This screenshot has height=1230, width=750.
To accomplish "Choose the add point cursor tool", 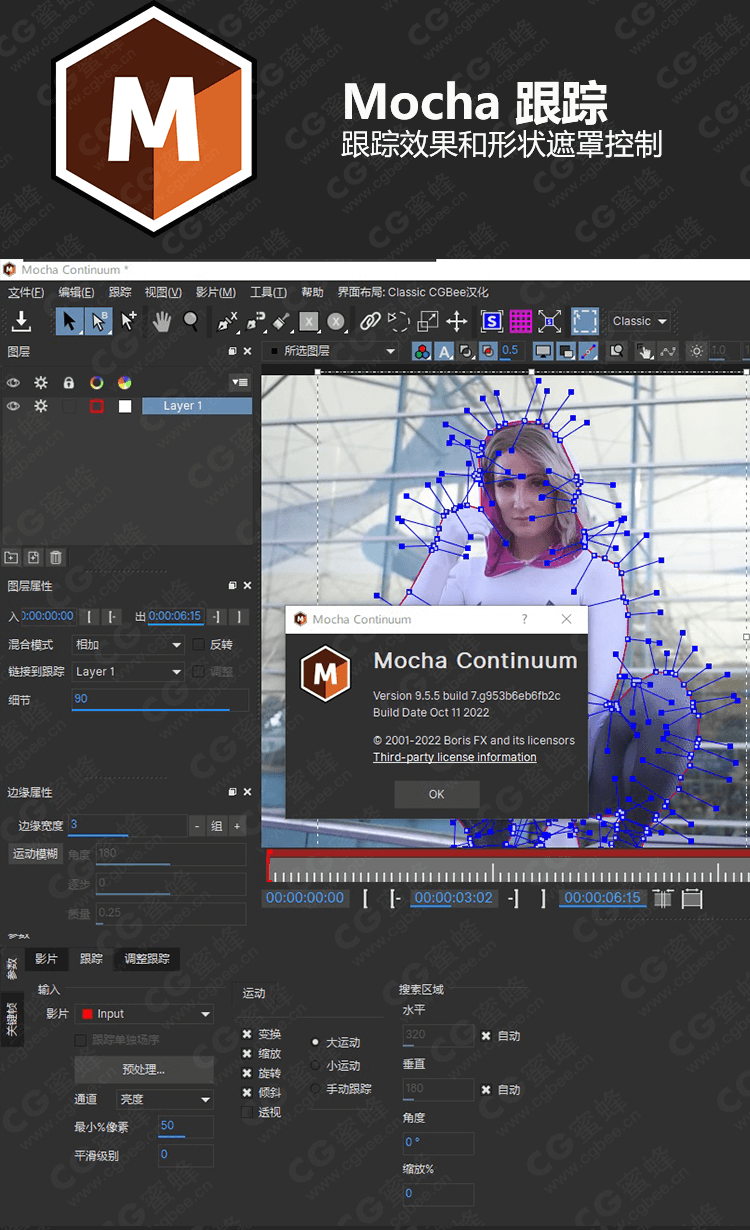I will tap(129, 321).
